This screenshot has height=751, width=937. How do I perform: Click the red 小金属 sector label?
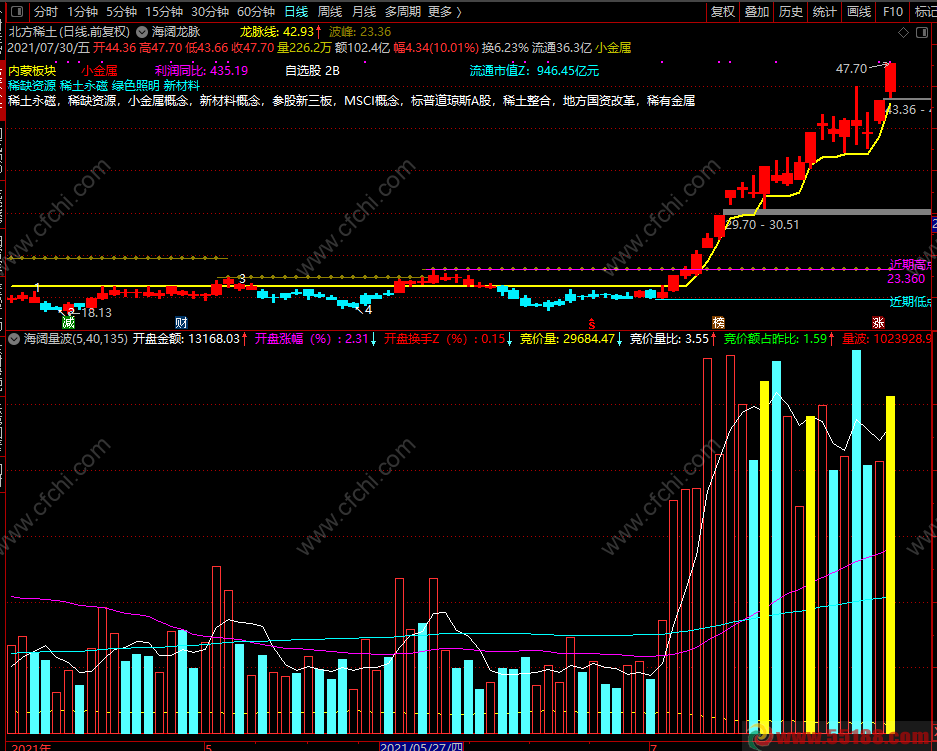[x=99, y=71]
